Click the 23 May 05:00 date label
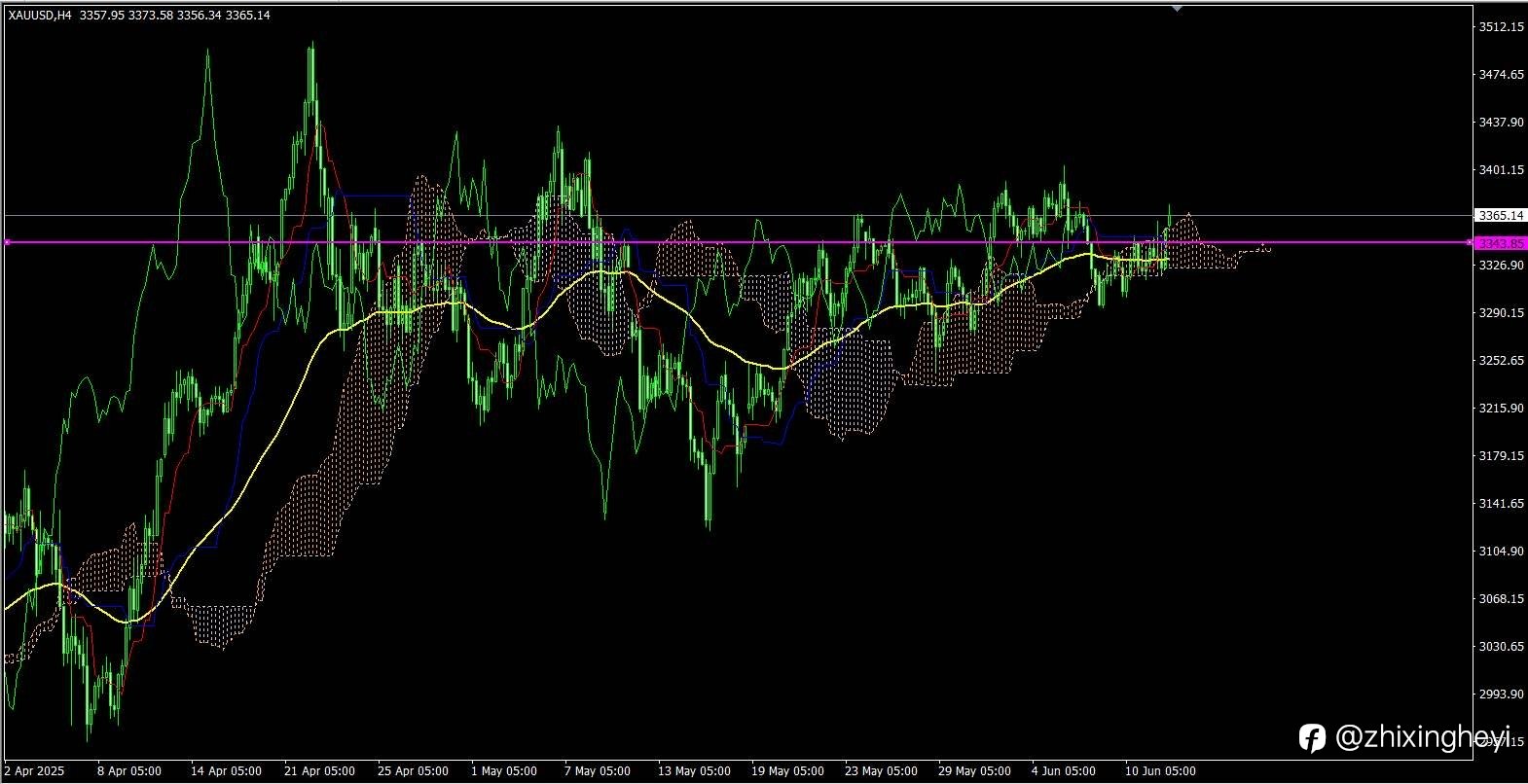The height and width of the screenshot is (784, 1528). click(881, 771)
